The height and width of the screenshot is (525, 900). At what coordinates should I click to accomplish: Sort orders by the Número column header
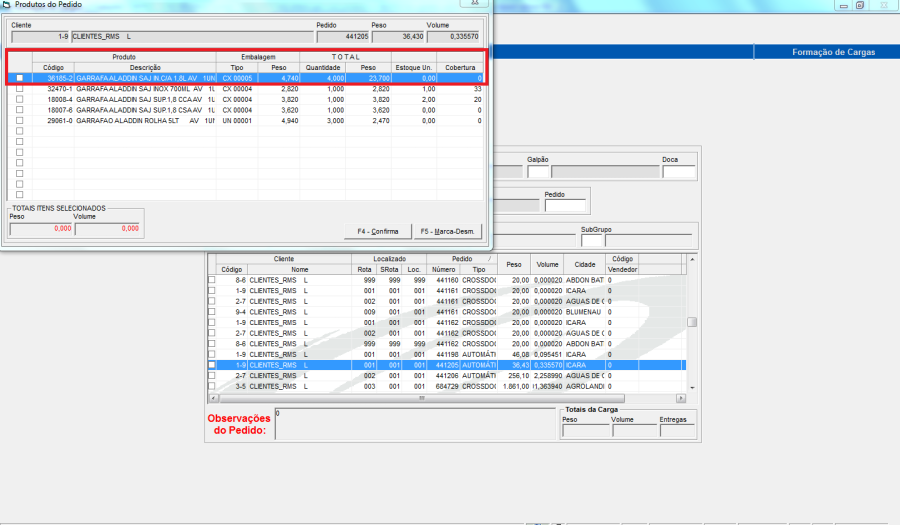point(444,270)
